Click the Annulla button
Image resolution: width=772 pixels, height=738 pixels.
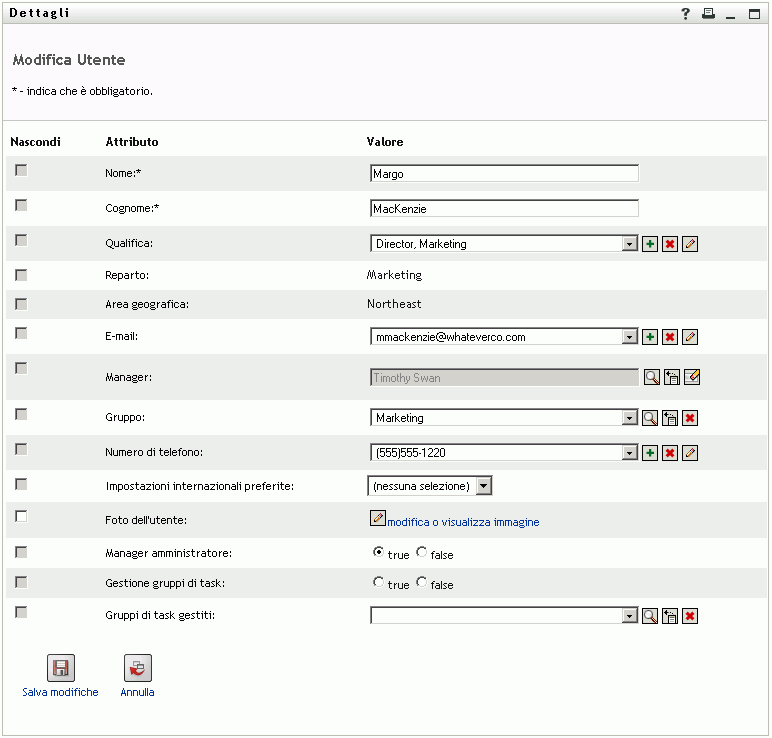(x=137, y=669)
